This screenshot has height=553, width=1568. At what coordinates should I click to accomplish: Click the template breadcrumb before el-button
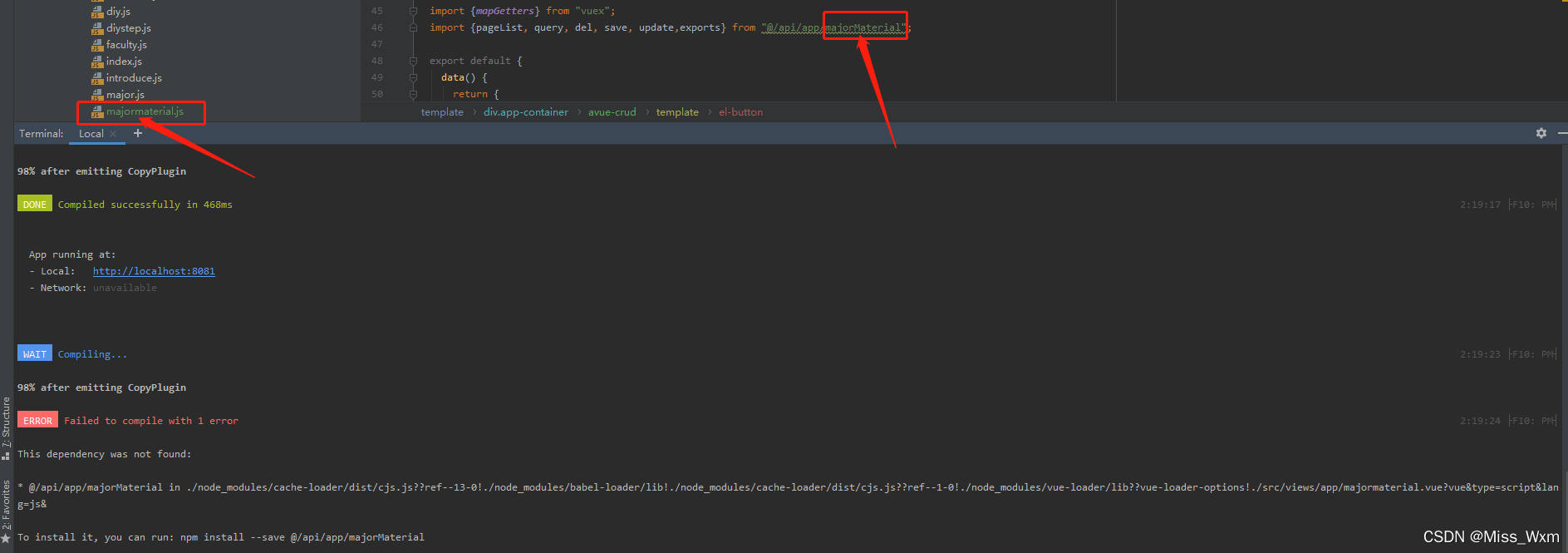[x=677, y=112]
